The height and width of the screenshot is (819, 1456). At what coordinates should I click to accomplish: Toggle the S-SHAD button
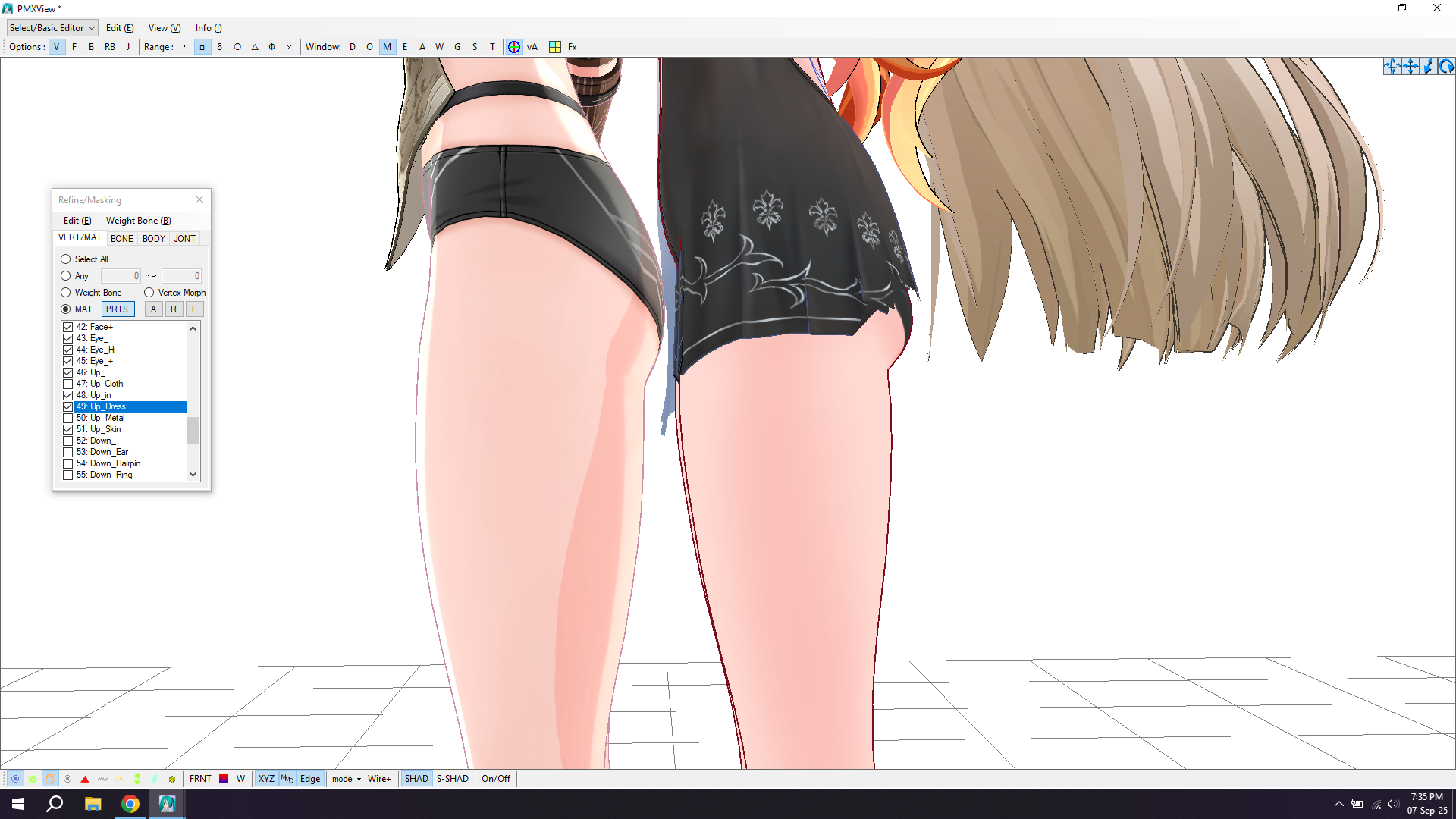tap(452, 779)
